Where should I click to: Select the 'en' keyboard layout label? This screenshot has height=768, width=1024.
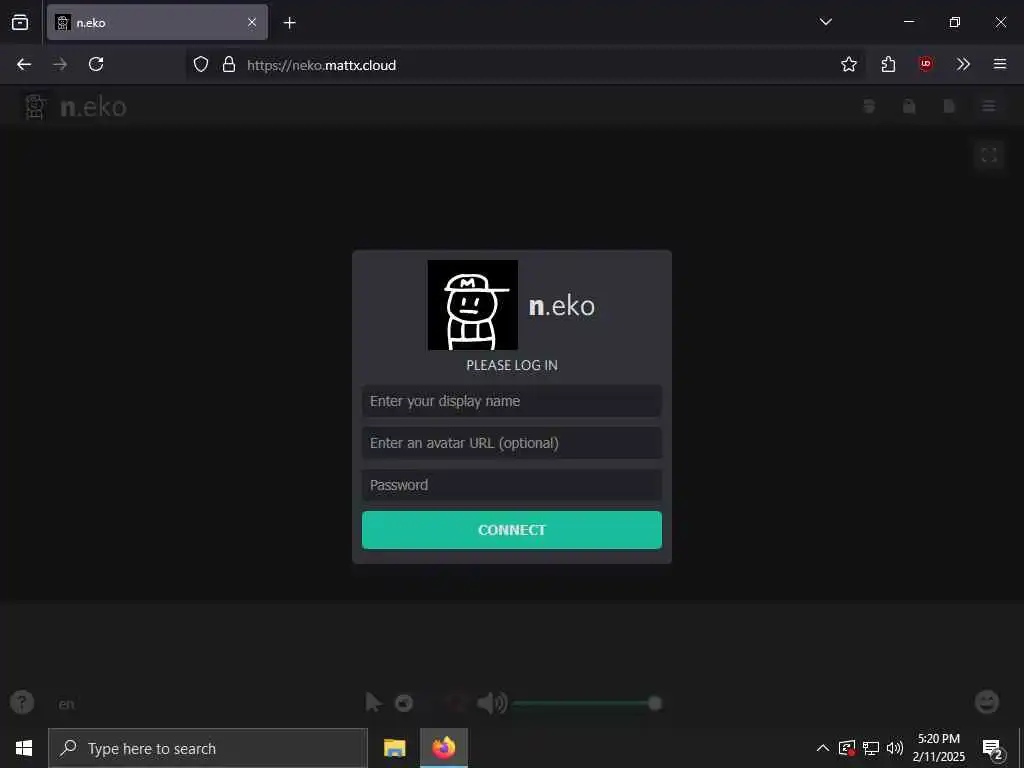(67, 704)
